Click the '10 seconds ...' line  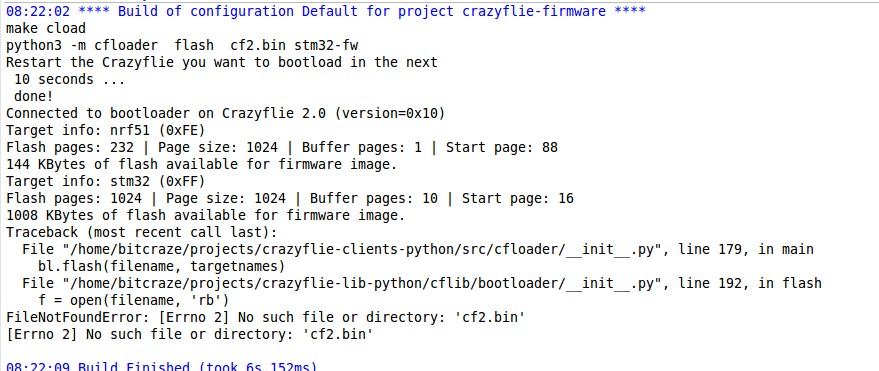[70, 79]
